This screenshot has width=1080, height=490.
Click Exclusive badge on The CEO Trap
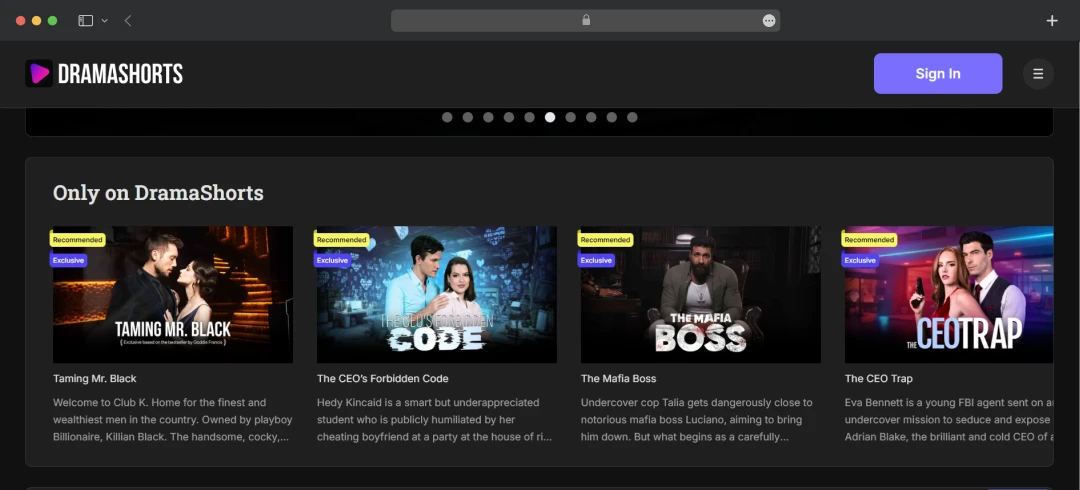click(860, 261)
